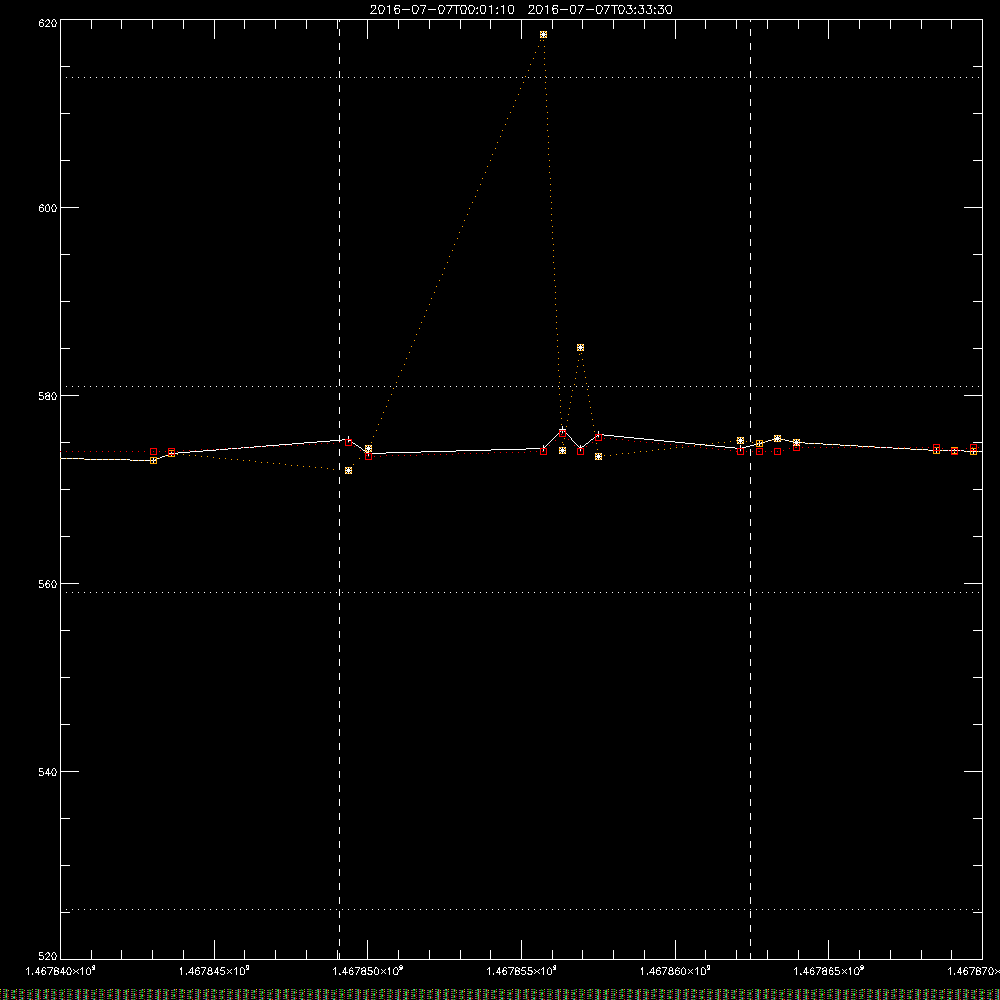The width and height of the screenshot is (1000, 1000).
Task: Click the y-axis label 540
Action: click(48, 772)
